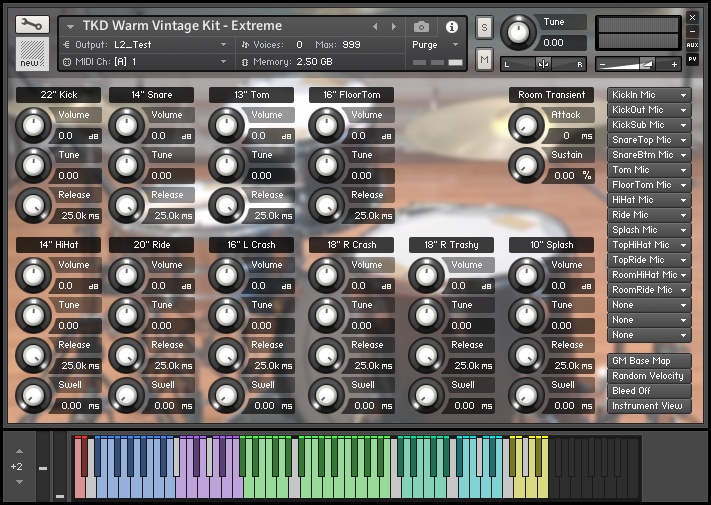The width and height of the screenshot is (711, 505).
Task: Click the PV button in header
Action: (x=692, y=59)
